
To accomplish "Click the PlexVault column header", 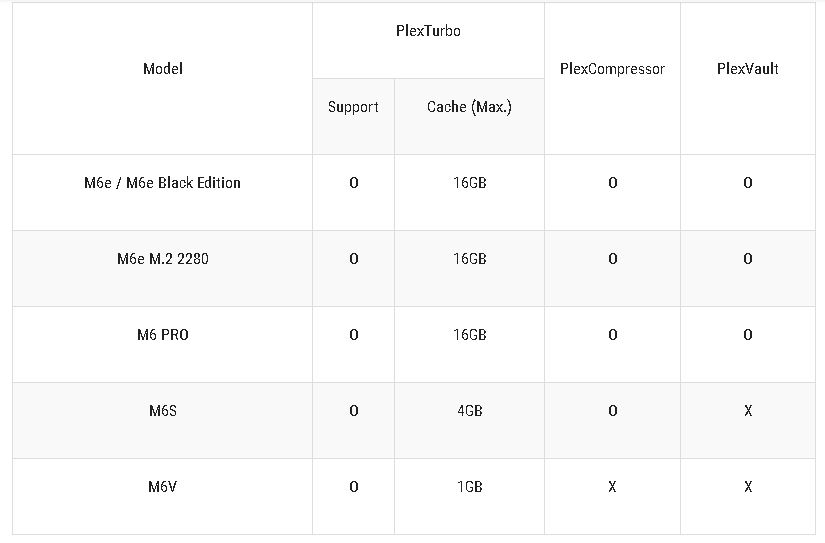I will coord(748,69).
